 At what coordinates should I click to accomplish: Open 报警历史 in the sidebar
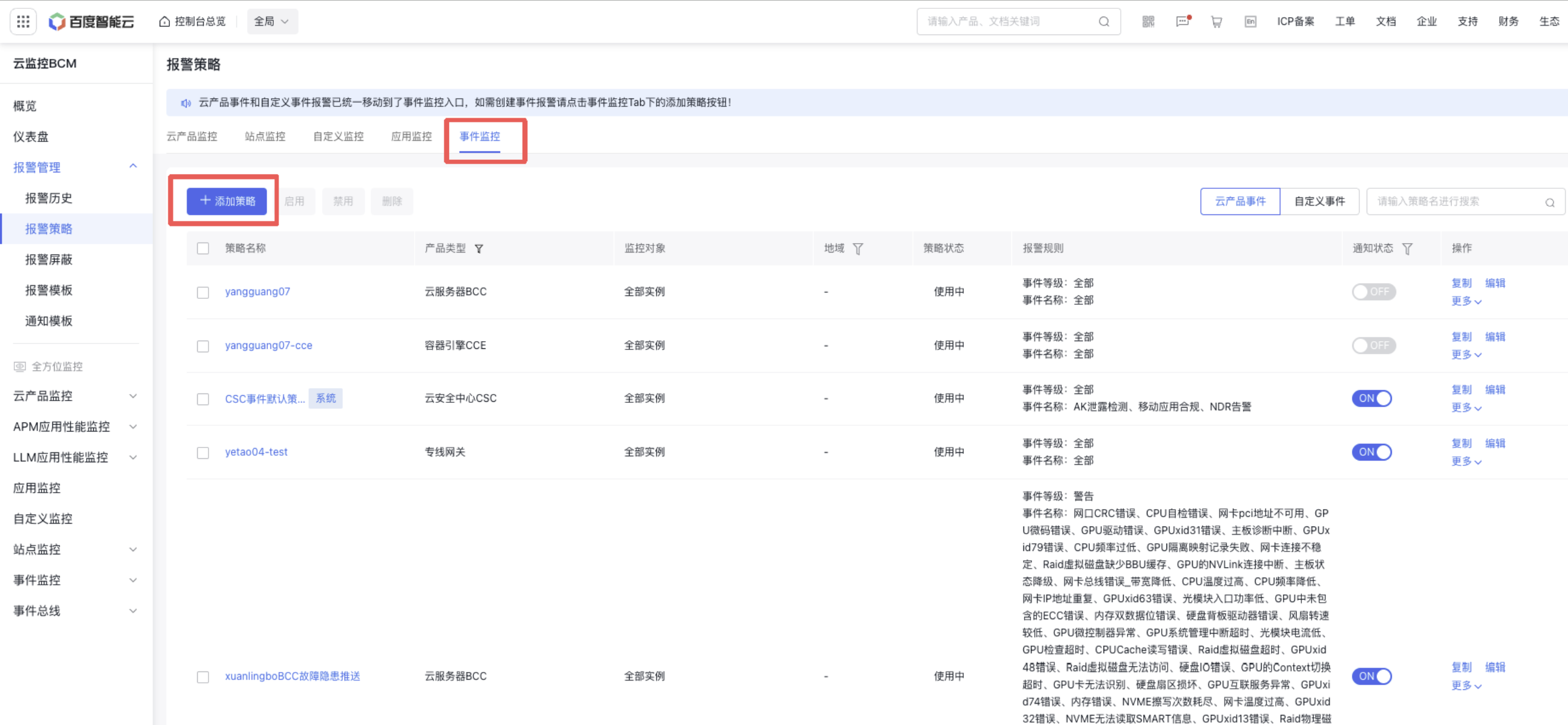49,198
